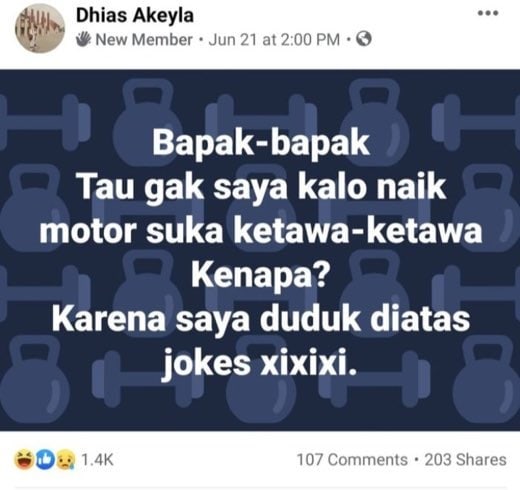Click Dhias Akeyla's profile picture
Image resolution: width=520 pixels, height=490 pixels.
click(40, 28)
